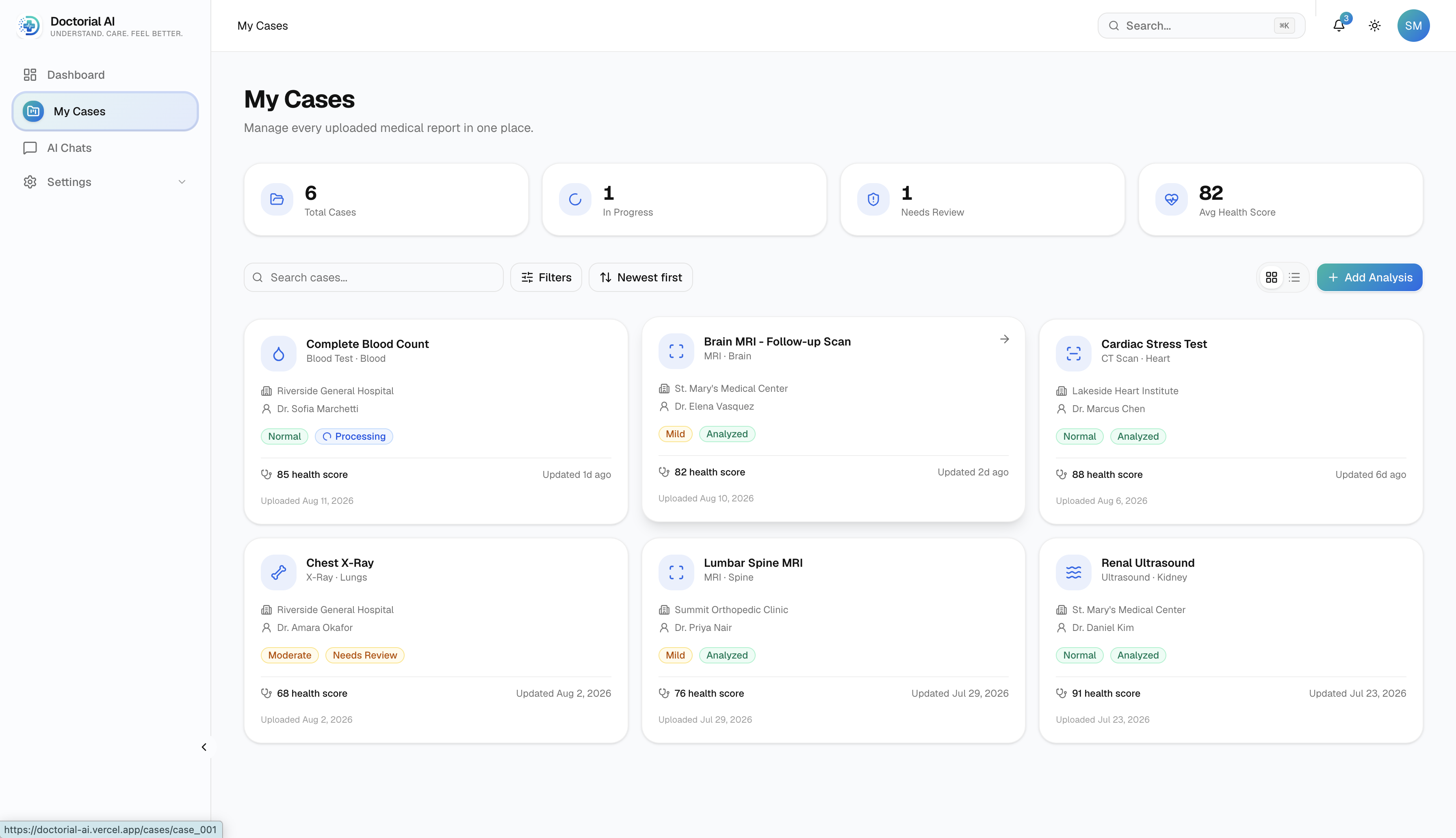Click the 'Summit Orthopedic Clinic' text
The height and width of the screenshot is (838, 1456).
731,609
